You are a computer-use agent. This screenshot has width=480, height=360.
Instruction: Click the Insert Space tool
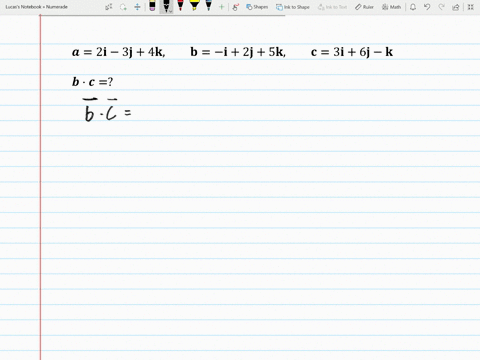(137, 7)
